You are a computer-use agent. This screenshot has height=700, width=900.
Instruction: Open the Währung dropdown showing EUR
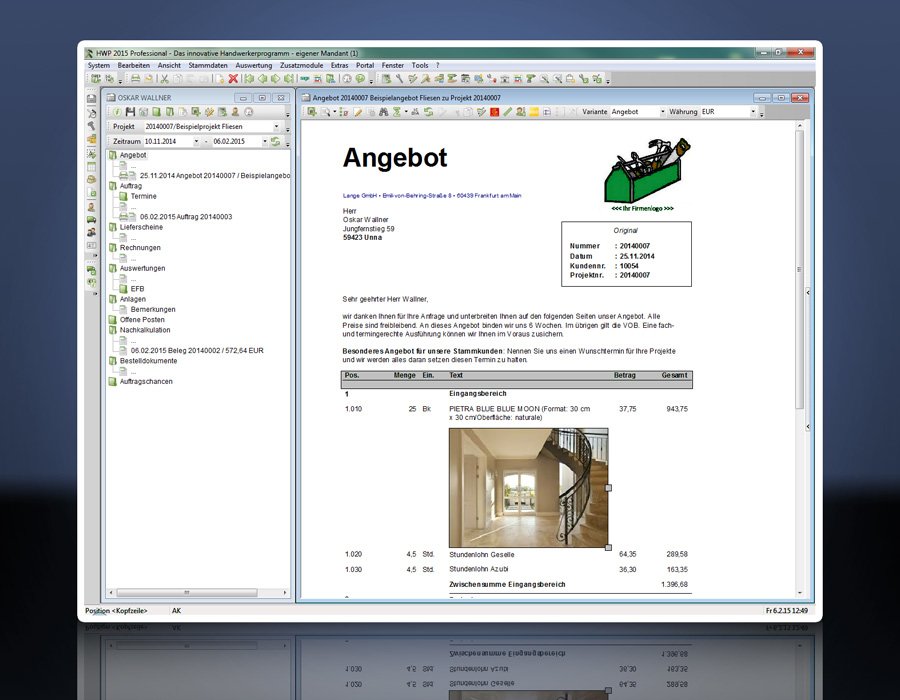tap(753, 112)
